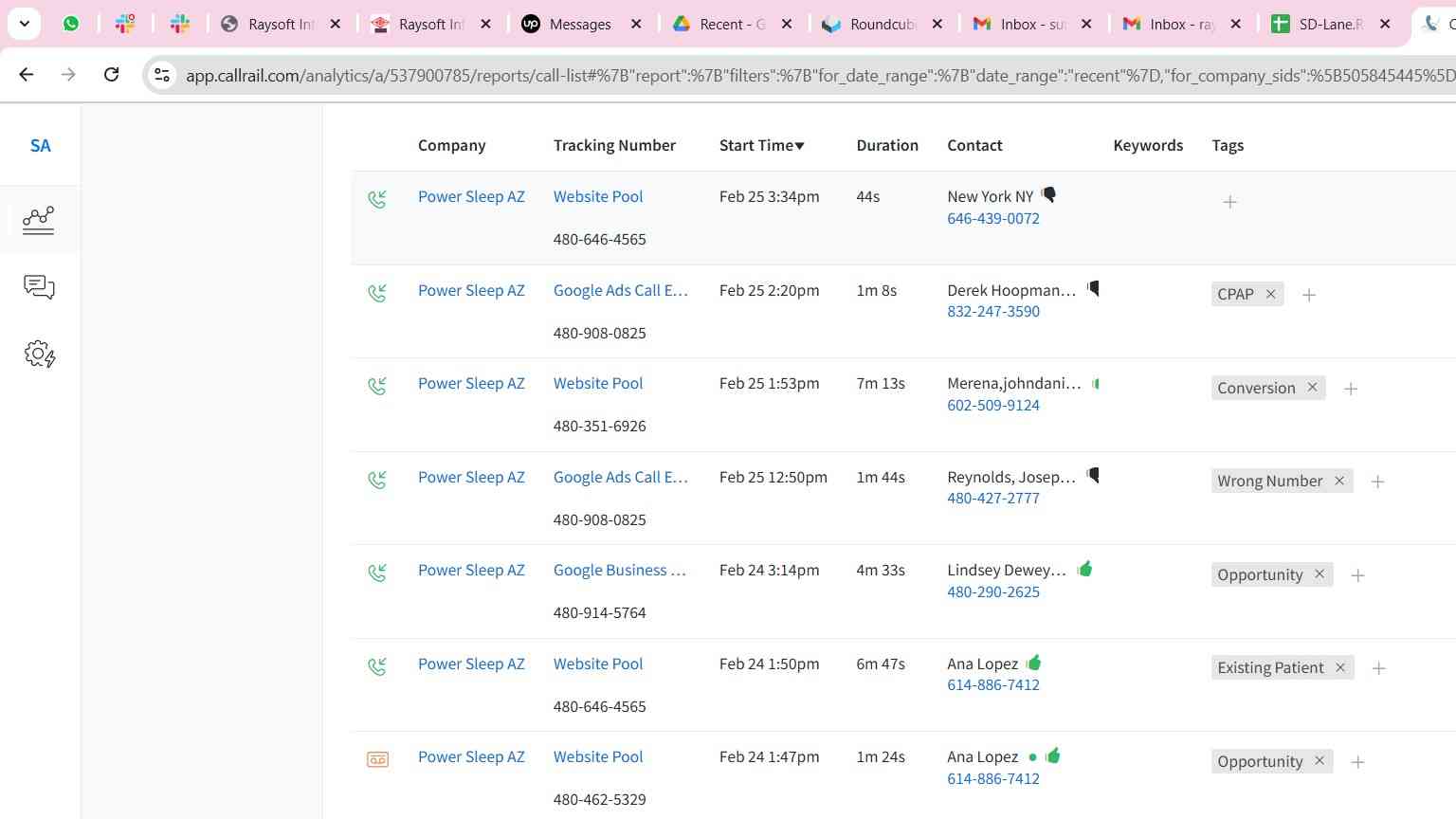Click the Company column header
Screen dimensions: 1456x819
451,145
